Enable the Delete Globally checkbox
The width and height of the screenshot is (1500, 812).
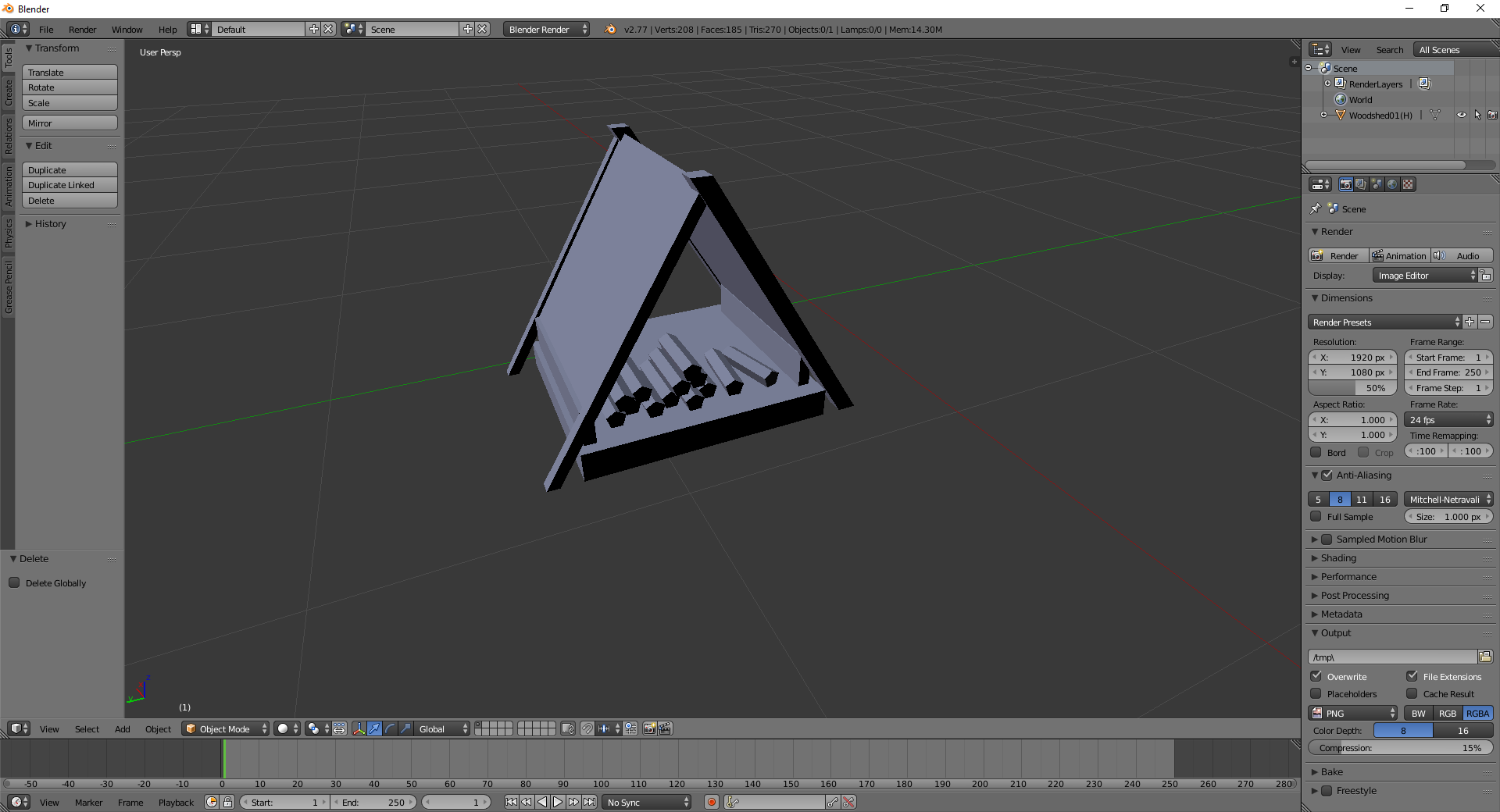[14, 582]
